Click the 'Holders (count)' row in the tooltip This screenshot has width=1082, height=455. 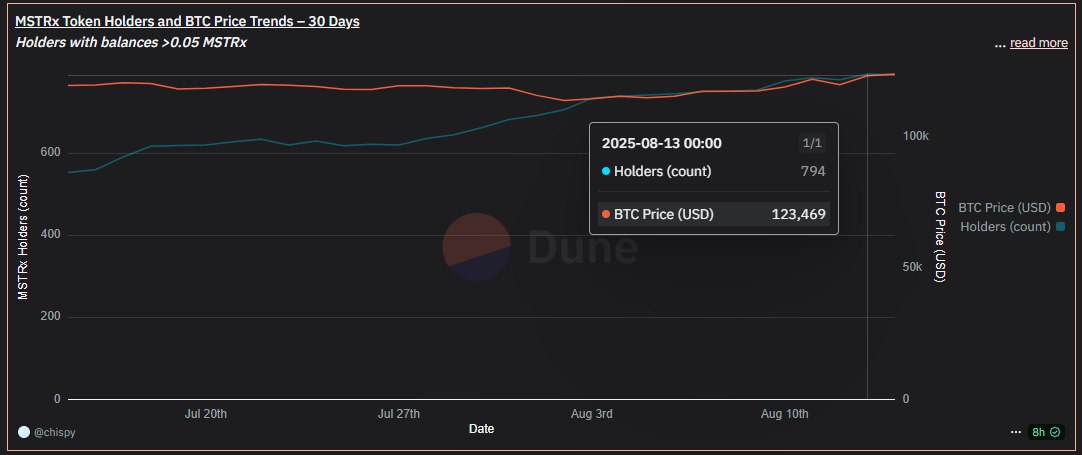[x=713, y=171]
